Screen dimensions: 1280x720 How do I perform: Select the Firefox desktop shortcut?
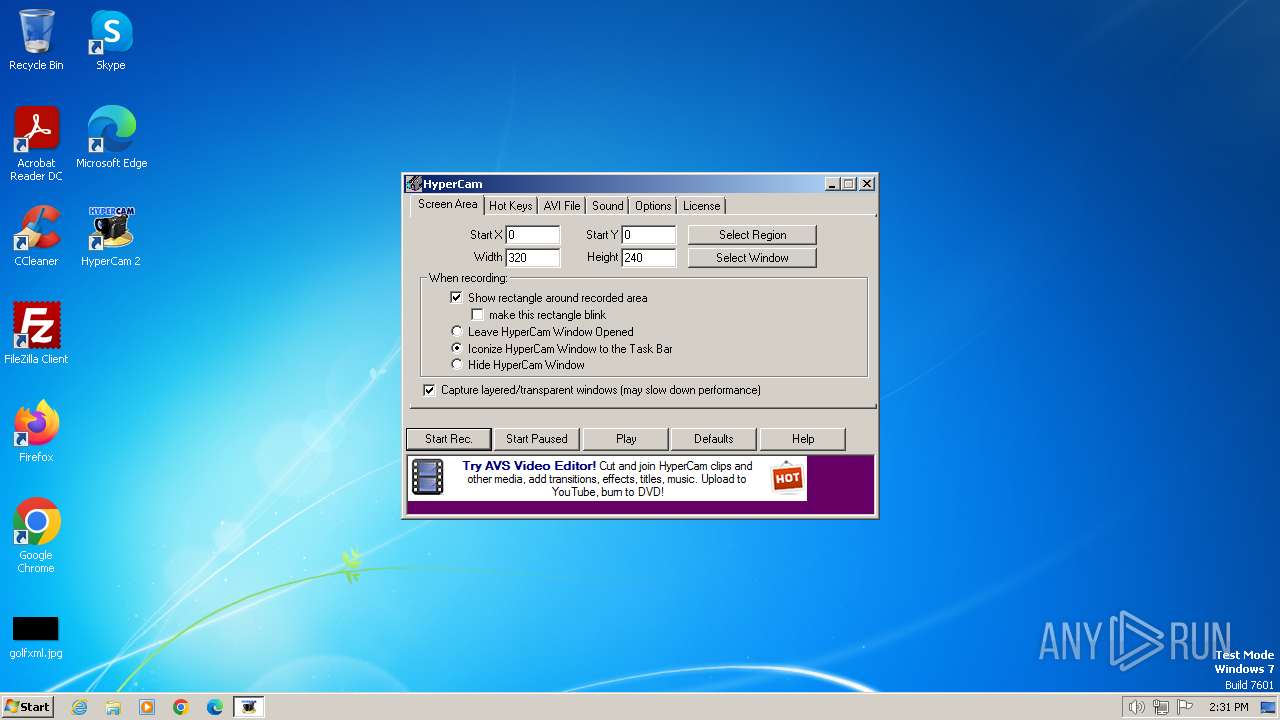pyautogui.click(x=36, y=432)
